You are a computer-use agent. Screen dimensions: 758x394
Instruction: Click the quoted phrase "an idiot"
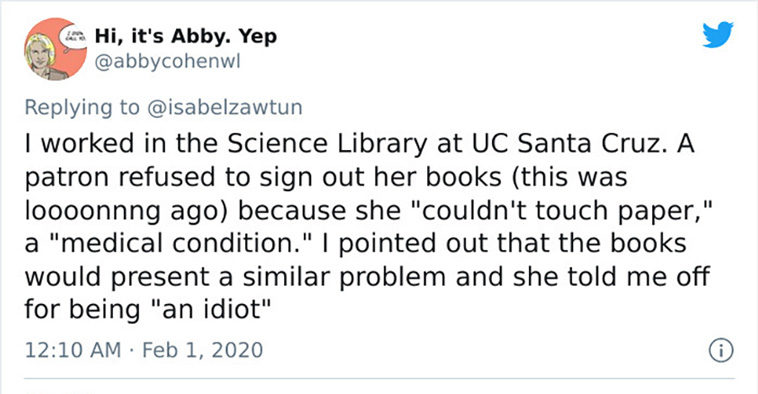(212, 308)
